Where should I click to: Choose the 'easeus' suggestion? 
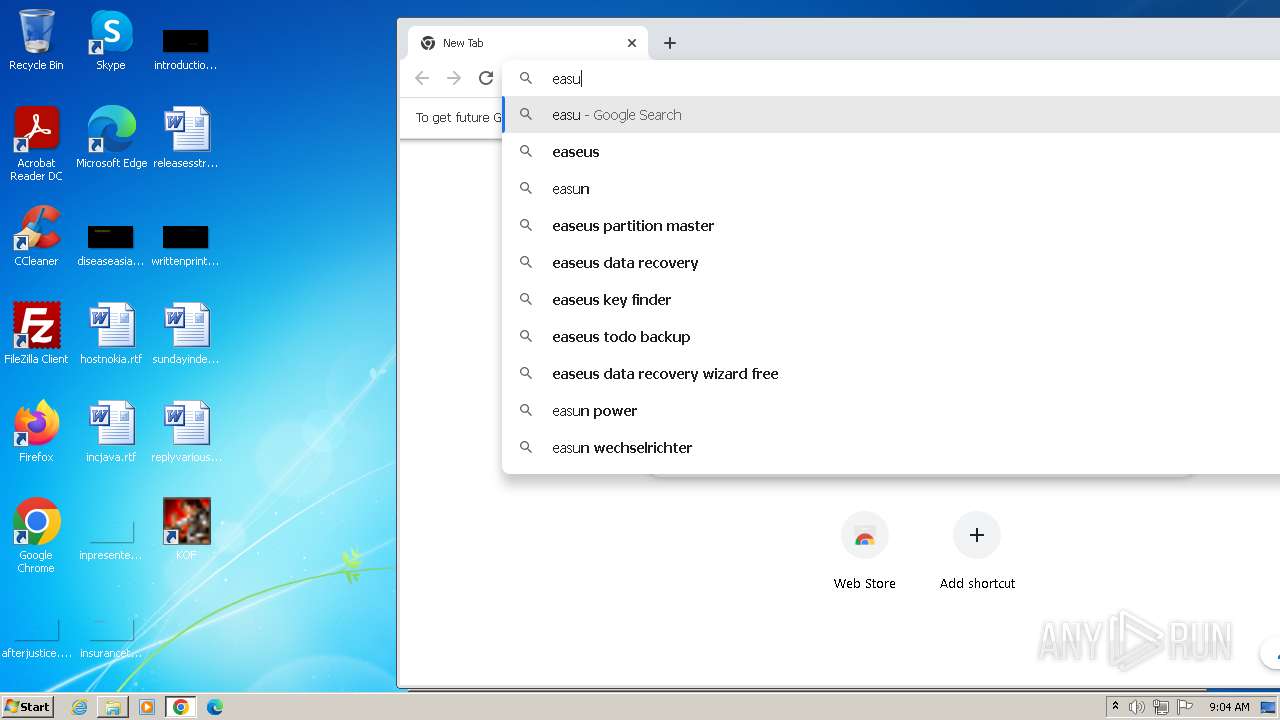tap(891, 152)
